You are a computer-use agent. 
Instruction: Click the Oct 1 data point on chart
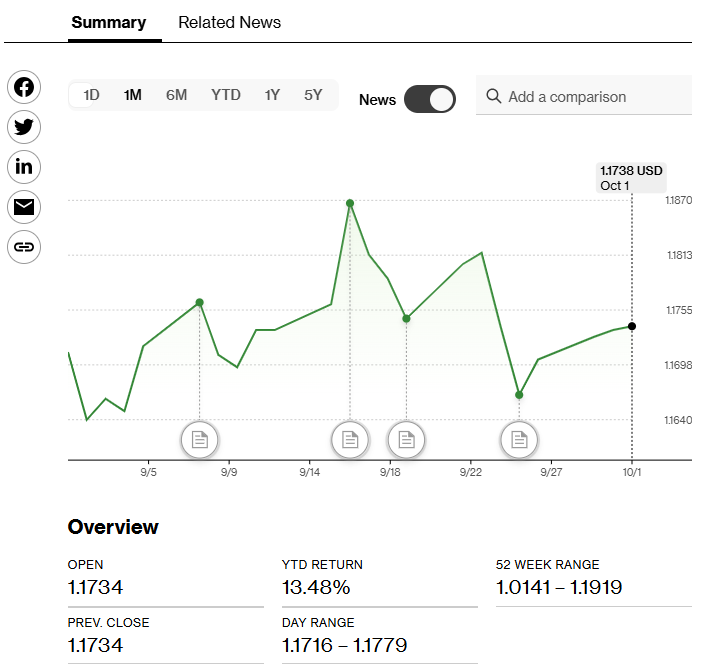(631, 326)
